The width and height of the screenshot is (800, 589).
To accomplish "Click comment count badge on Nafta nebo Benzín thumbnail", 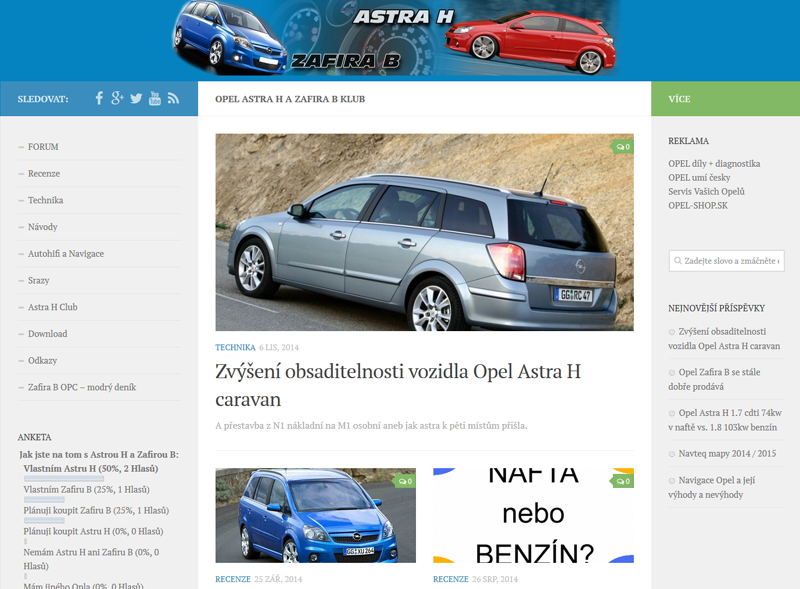I will coord(622,481).
